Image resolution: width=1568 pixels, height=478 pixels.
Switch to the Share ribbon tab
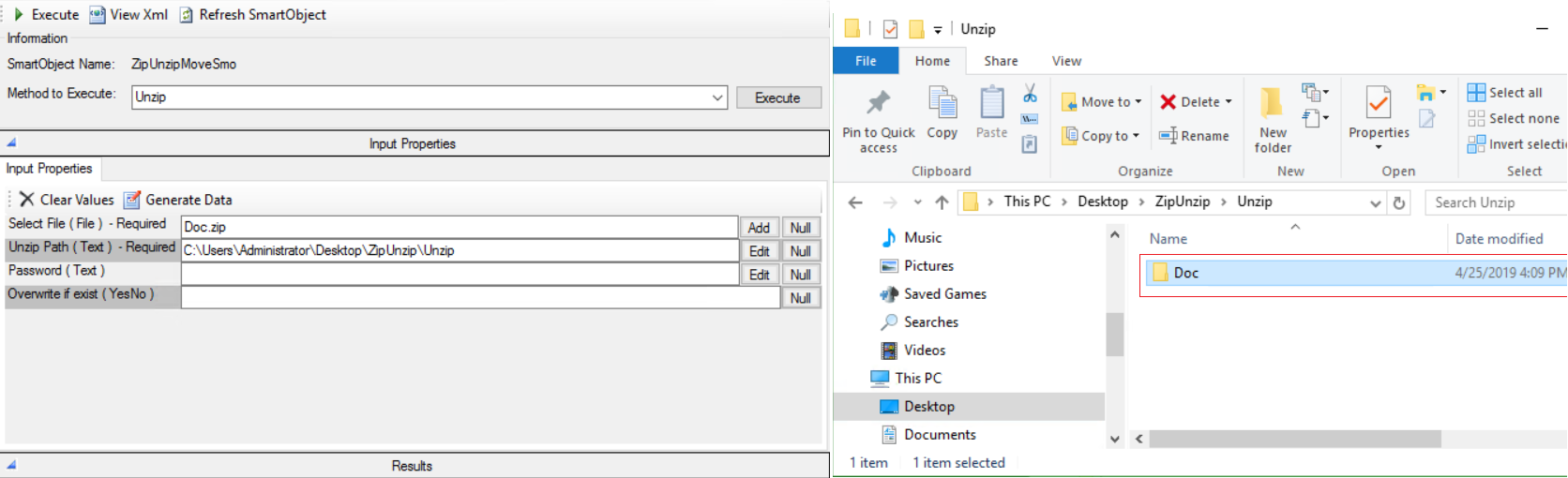click(1001, 61)
